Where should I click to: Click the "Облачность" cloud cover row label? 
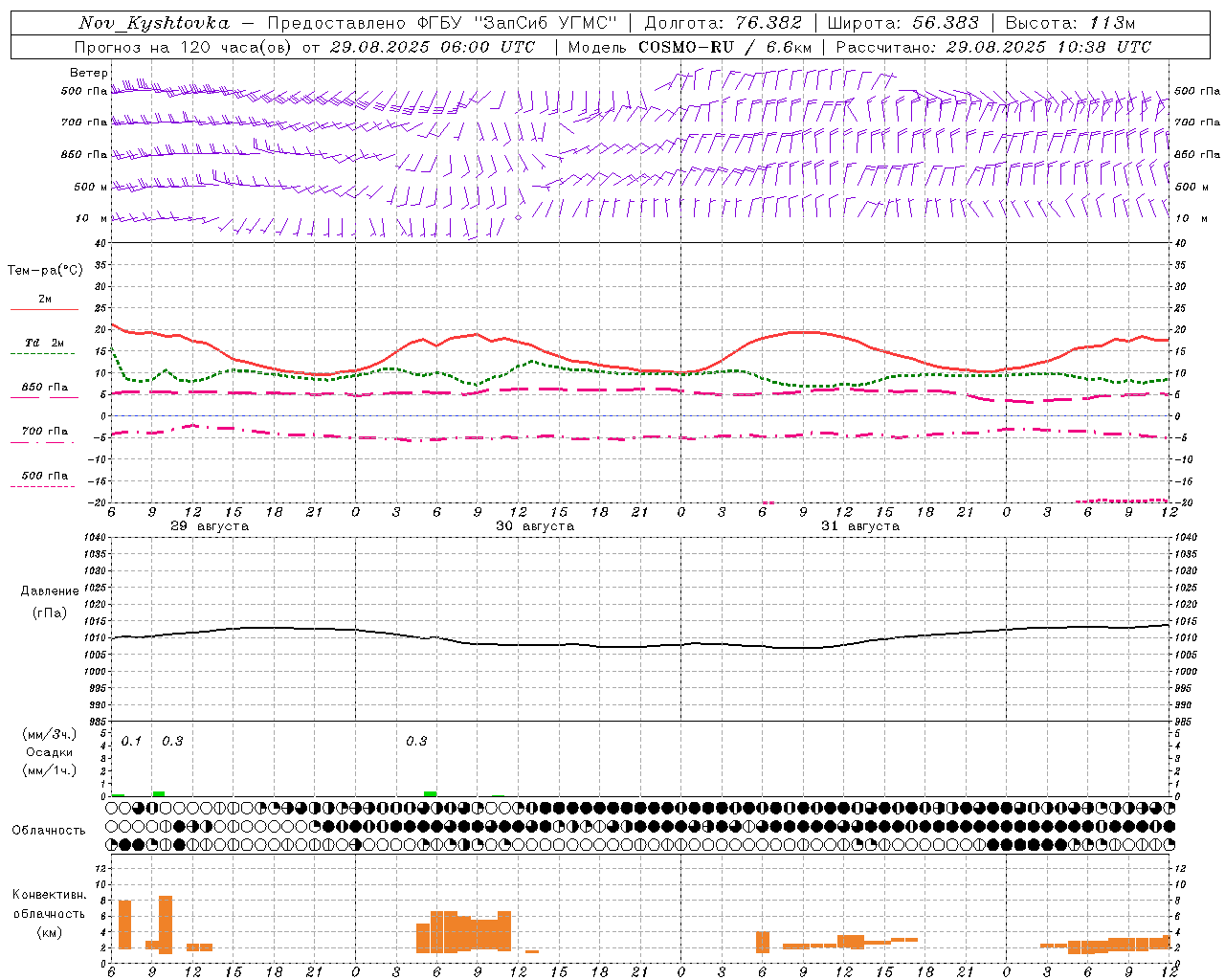[49, 831]
